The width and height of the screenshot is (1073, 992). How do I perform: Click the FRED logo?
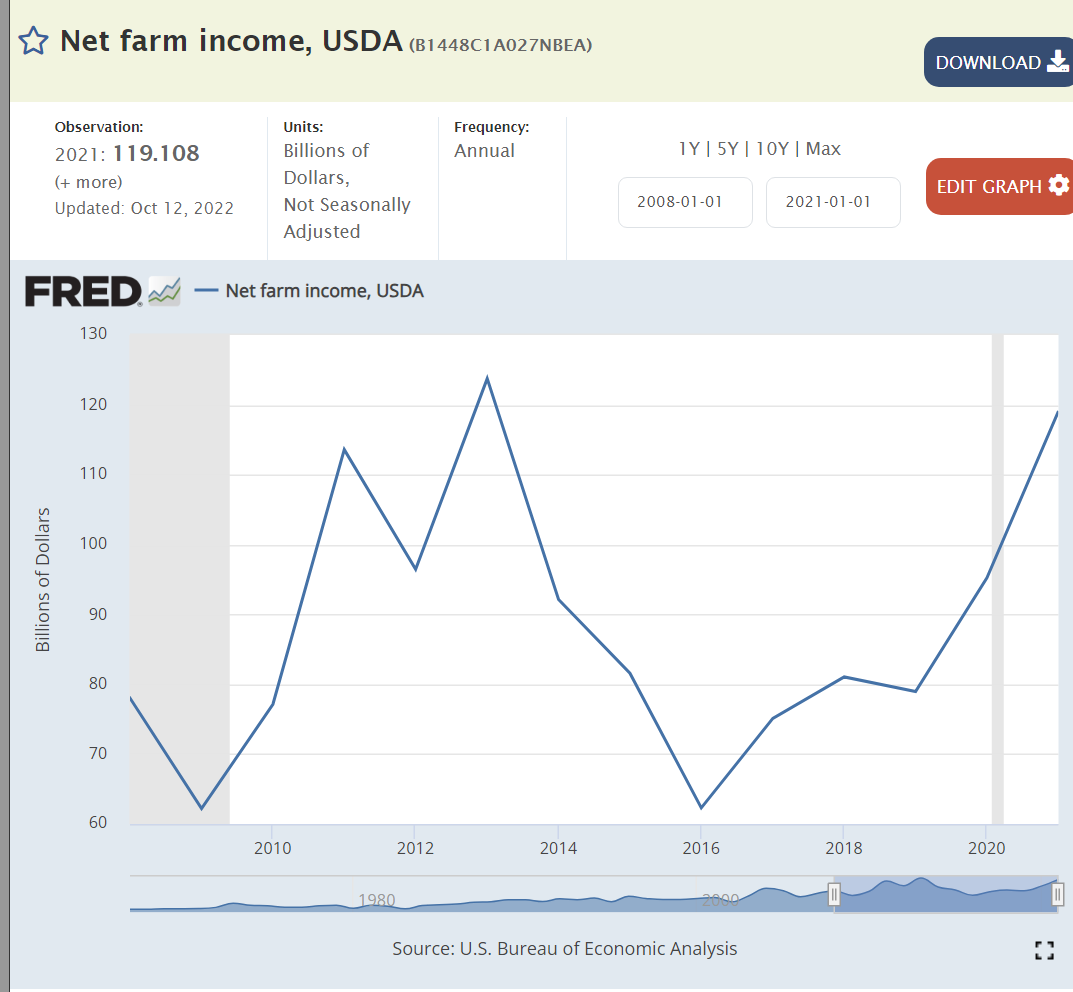(x=83, y=291)
